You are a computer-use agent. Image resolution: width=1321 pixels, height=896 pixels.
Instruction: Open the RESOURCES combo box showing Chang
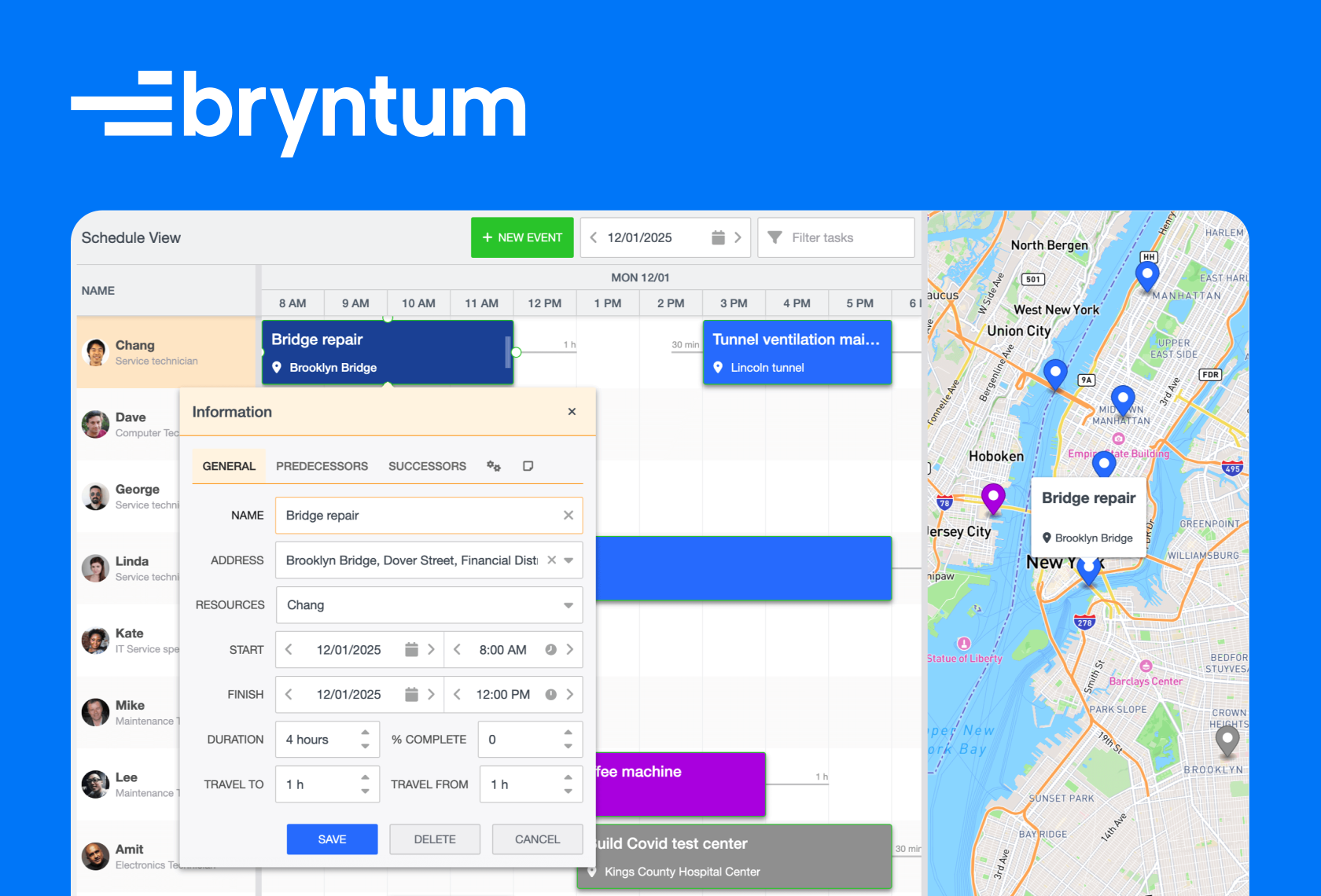429,605
